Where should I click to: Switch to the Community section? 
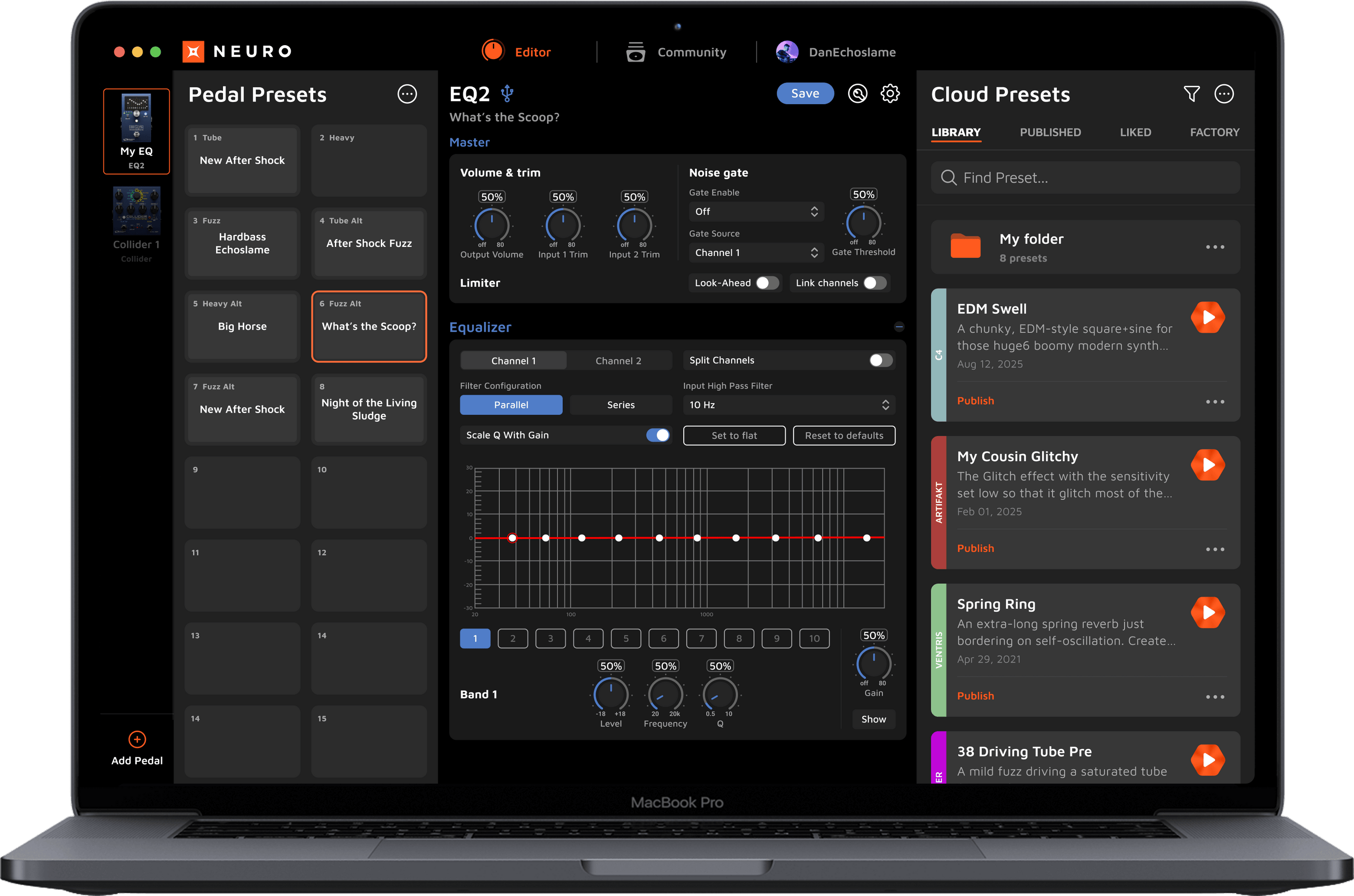tap(692, 52)
